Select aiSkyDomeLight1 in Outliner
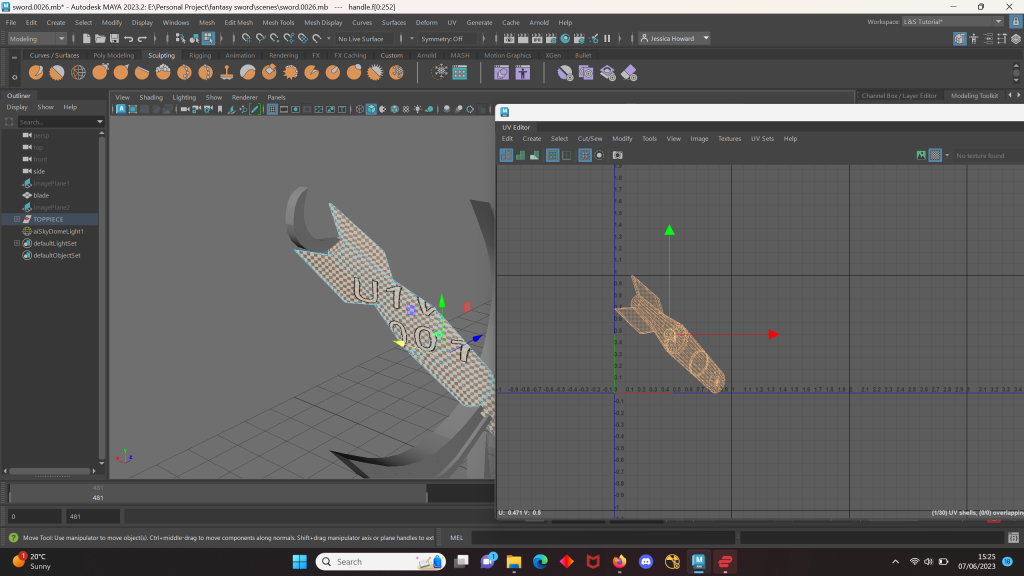1024x576 pixels. coord(58,231)
